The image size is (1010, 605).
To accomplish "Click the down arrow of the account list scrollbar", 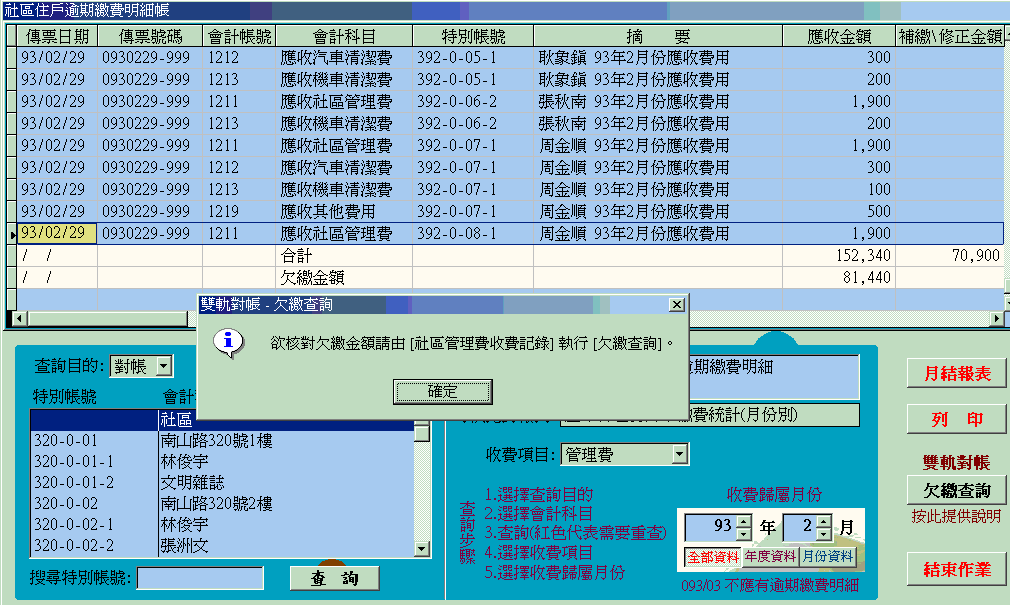I will pyautogui.click(x=422, y=549).
